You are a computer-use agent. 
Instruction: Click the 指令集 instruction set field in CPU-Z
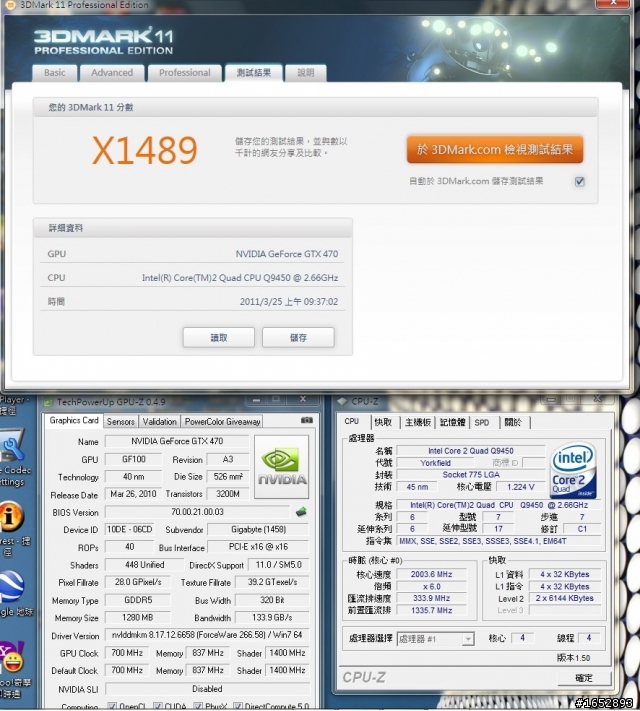click(x=499, y=541)
